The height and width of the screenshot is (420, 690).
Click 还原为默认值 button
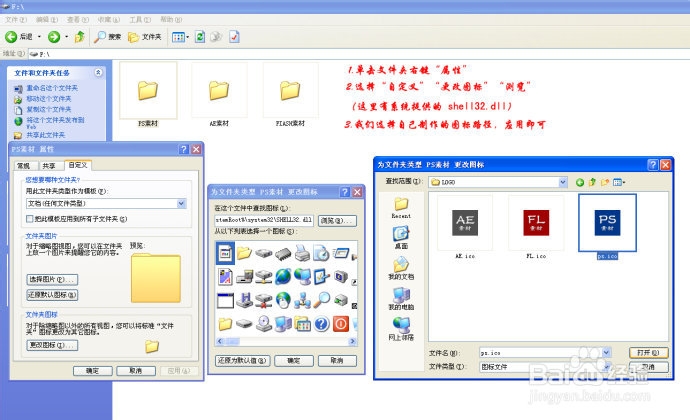click(242, 360)
